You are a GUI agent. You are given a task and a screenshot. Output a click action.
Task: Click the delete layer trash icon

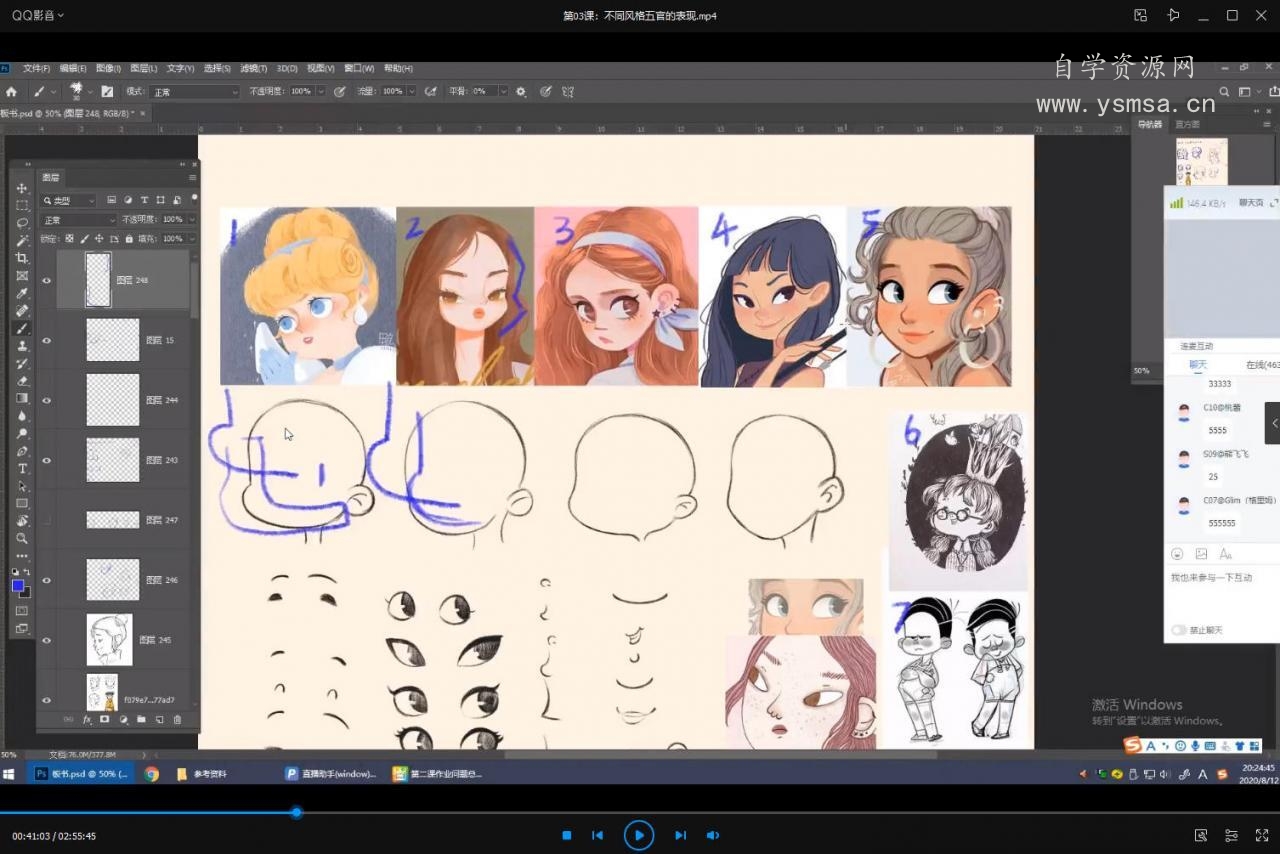pos(178,719)
